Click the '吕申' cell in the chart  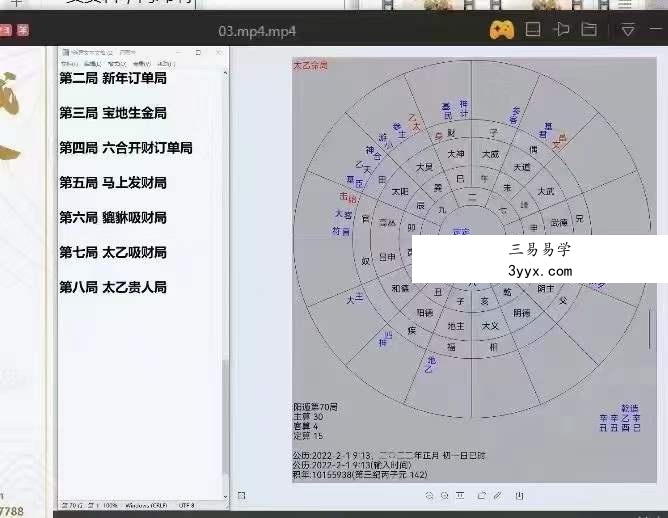[x=387, y=257]
